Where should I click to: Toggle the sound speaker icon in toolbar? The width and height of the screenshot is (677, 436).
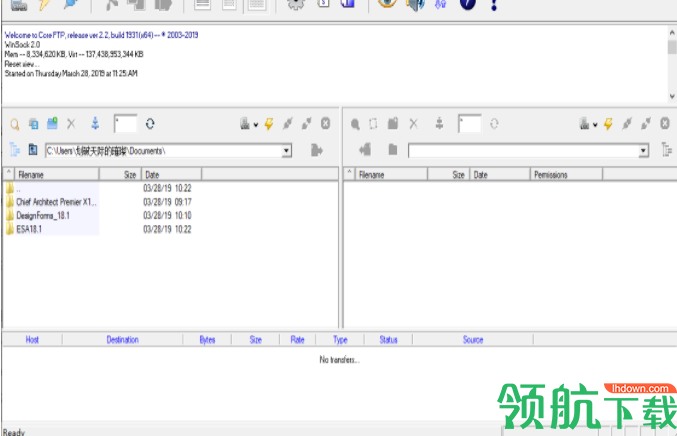tap(415, 4)
